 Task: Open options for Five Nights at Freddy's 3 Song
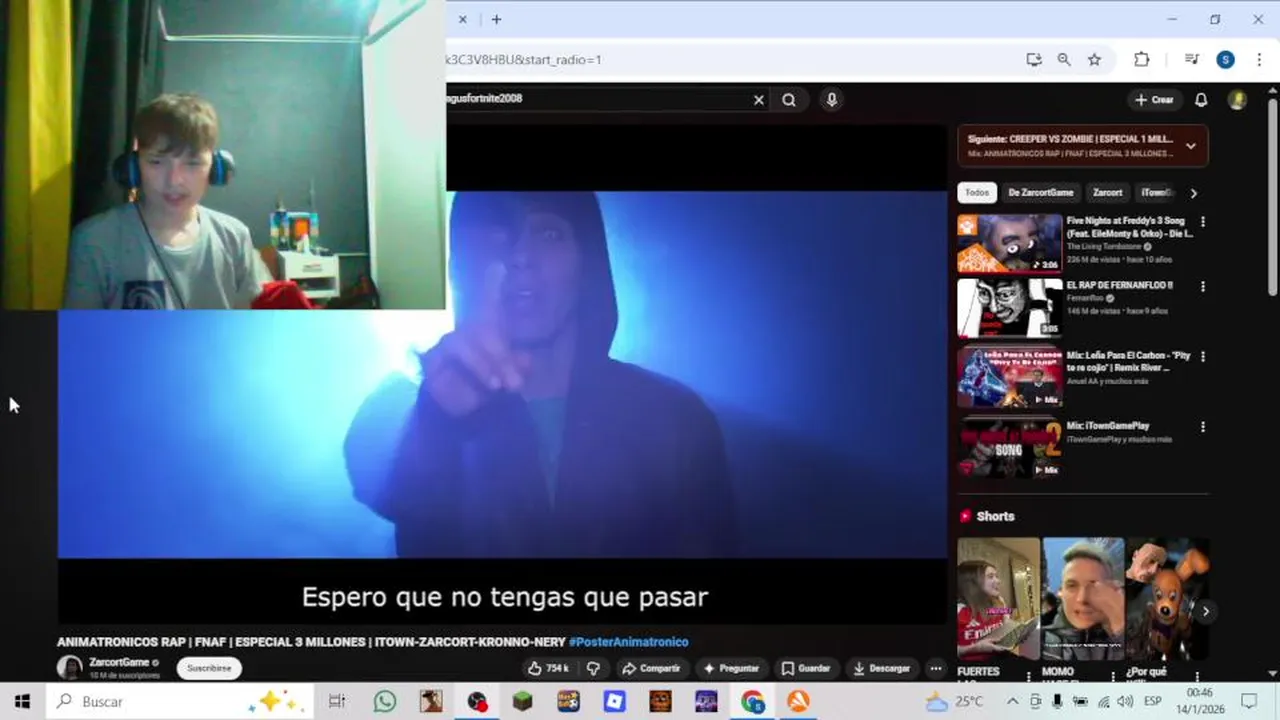1202,222
